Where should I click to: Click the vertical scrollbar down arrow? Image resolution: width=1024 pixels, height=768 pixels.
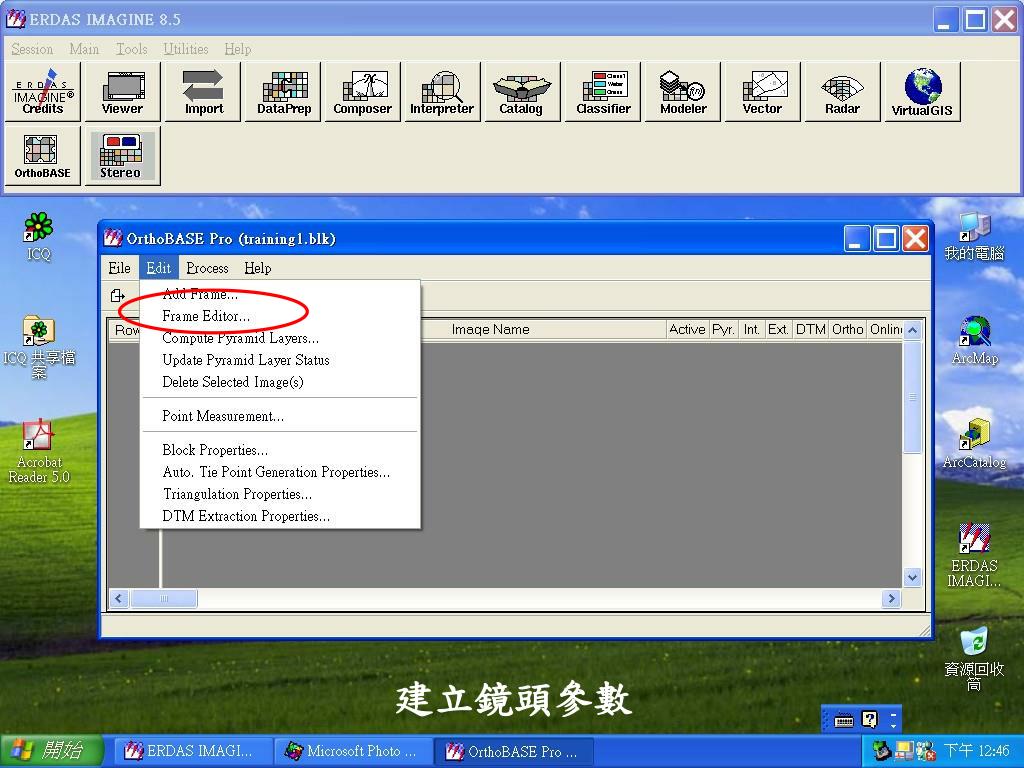pyautogui.click(x=912, y=577)
